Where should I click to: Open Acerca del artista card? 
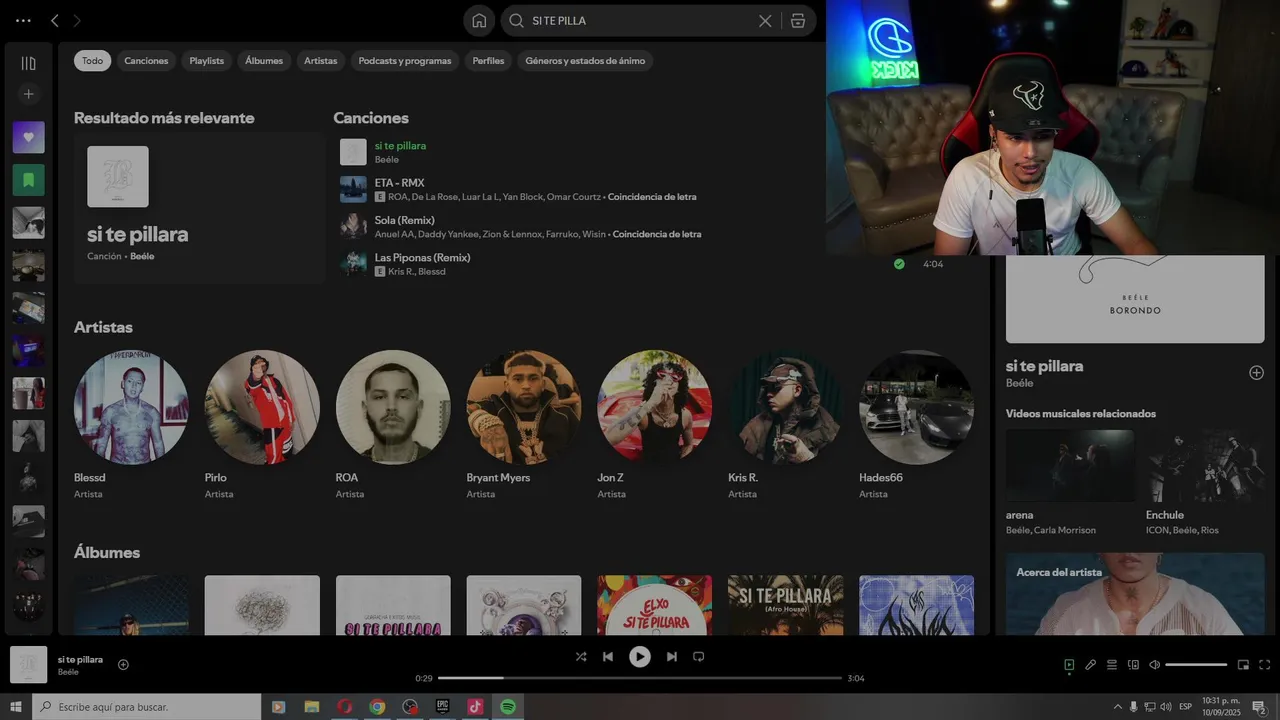(1135, 594)
